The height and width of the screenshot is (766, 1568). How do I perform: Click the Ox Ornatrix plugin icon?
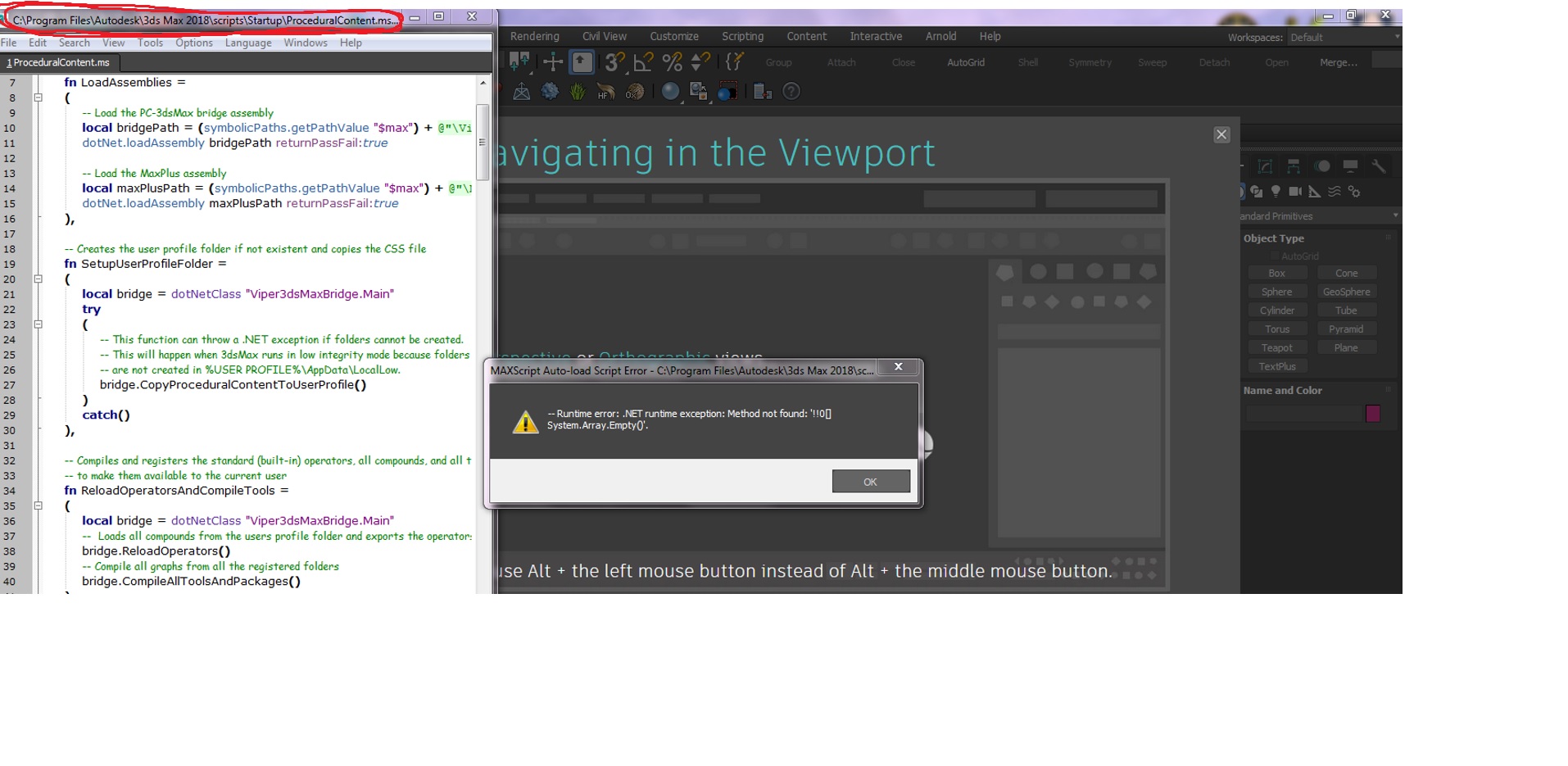coord(635,92)
